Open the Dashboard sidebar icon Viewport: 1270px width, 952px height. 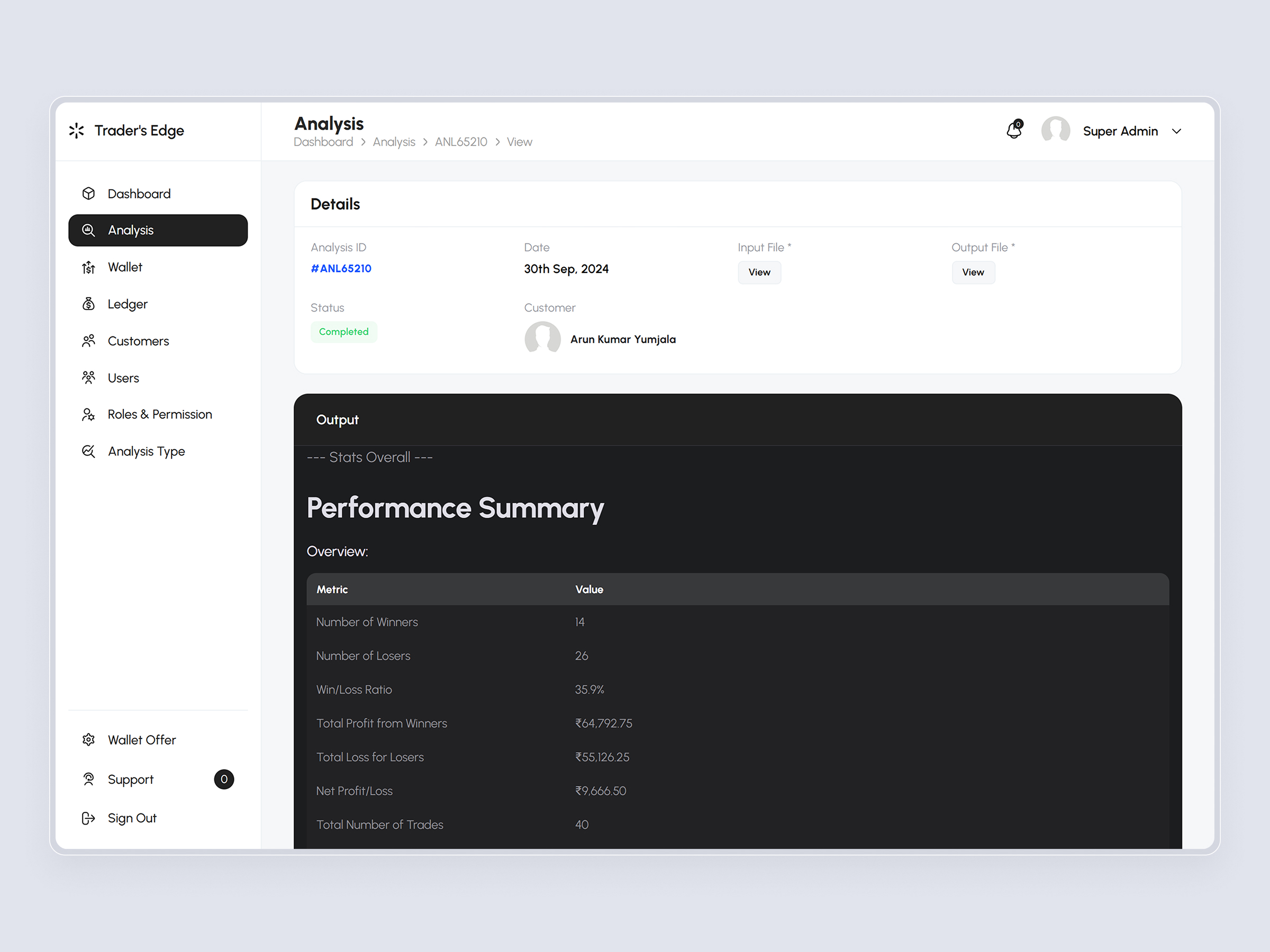(89, 194)
